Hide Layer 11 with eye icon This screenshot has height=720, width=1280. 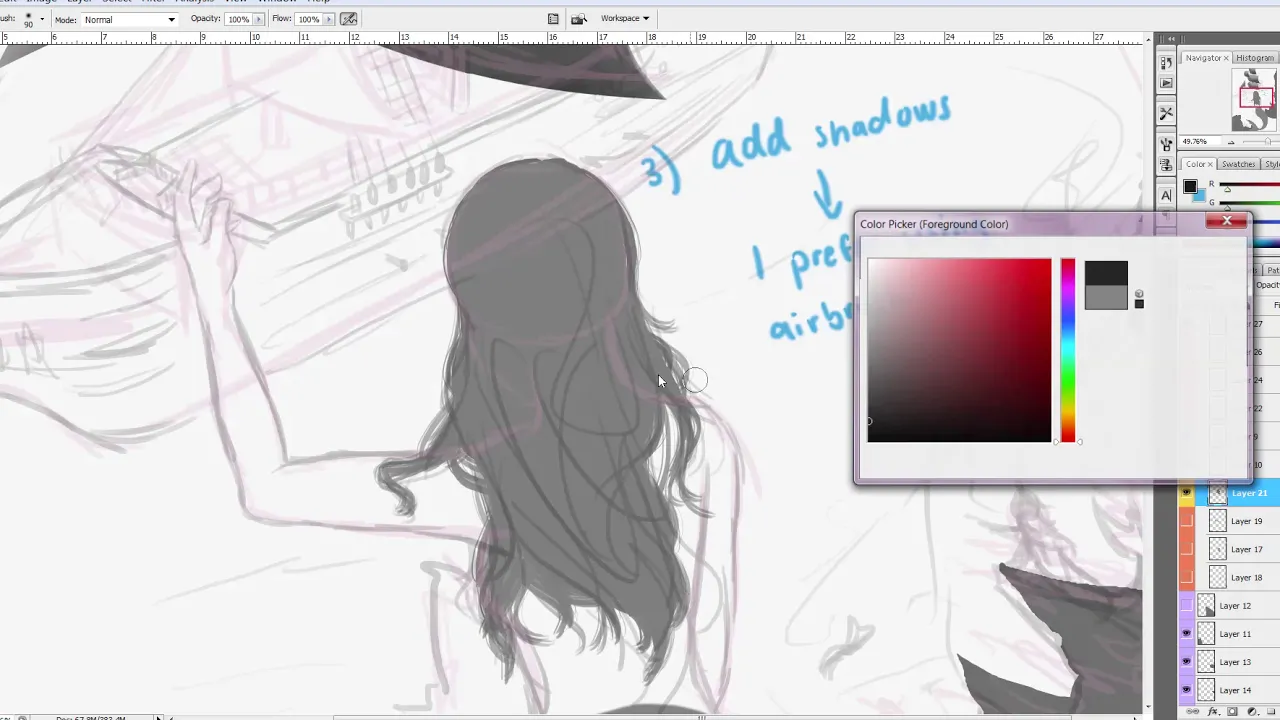[x=1187, y=633]
